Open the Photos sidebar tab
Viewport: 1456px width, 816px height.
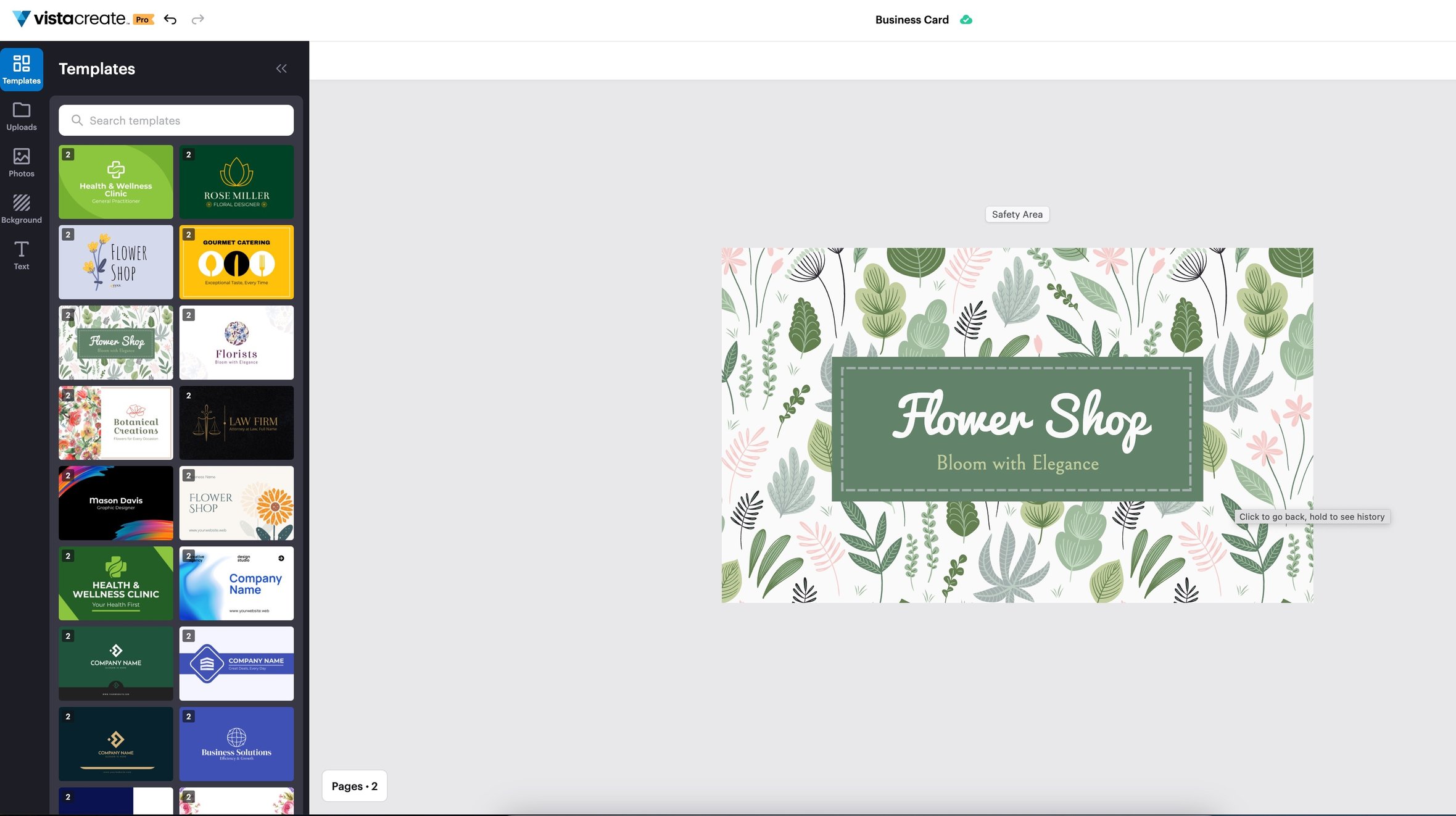(x=22, y=162)
